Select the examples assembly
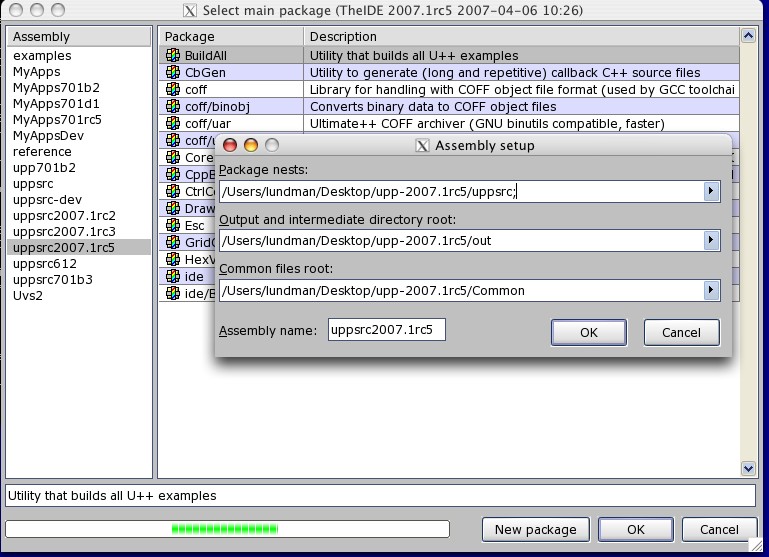The width and height of the screenshot is (769, 557). pyautogui.click(x=42, y=56)
